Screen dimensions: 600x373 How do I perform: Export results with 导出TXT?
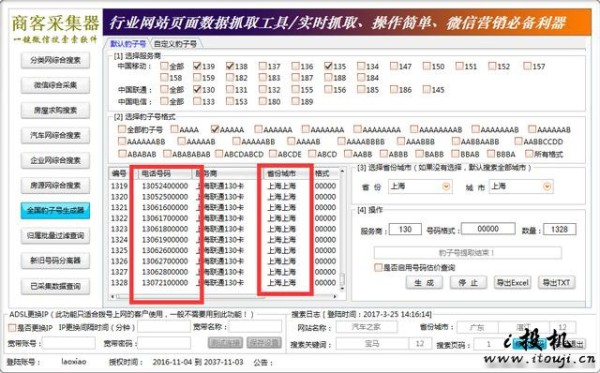point(556,283)
